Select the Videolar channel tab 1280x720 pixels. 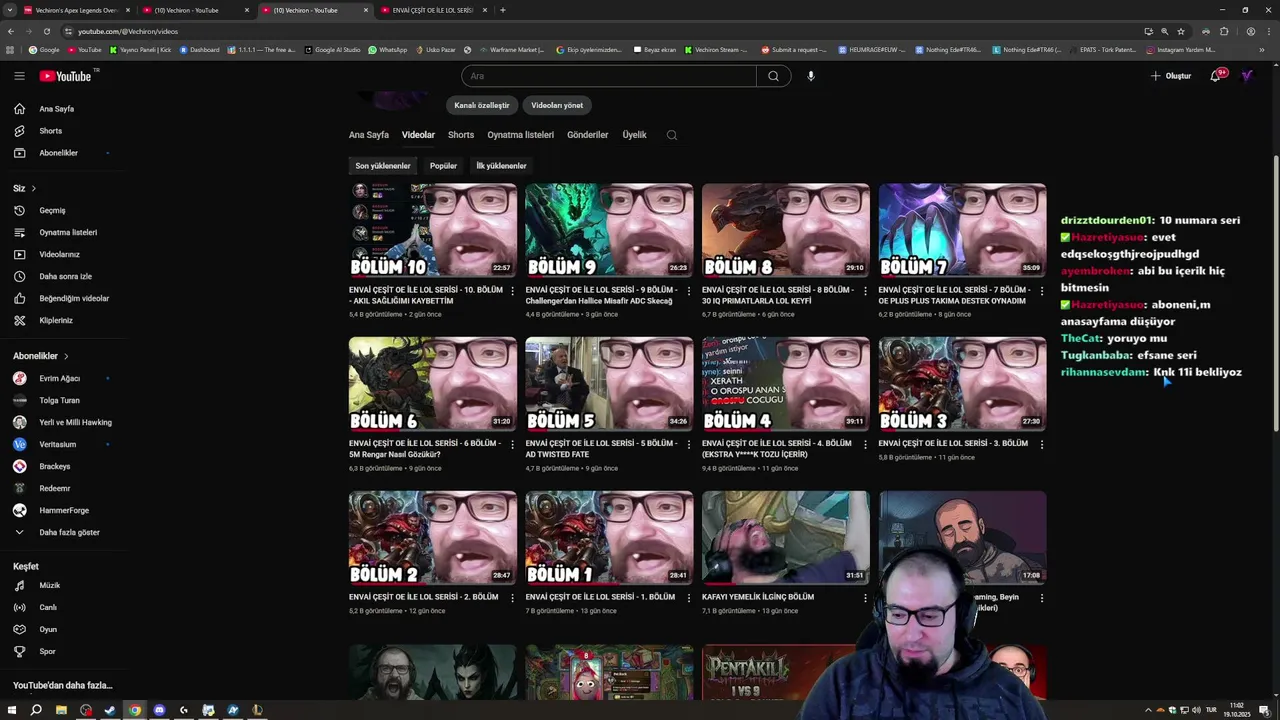coord(418,135)
